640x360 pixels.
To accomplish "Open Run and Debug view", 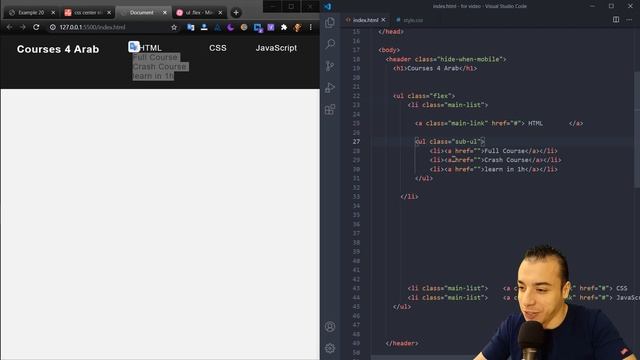I will [x=330, y=87].
